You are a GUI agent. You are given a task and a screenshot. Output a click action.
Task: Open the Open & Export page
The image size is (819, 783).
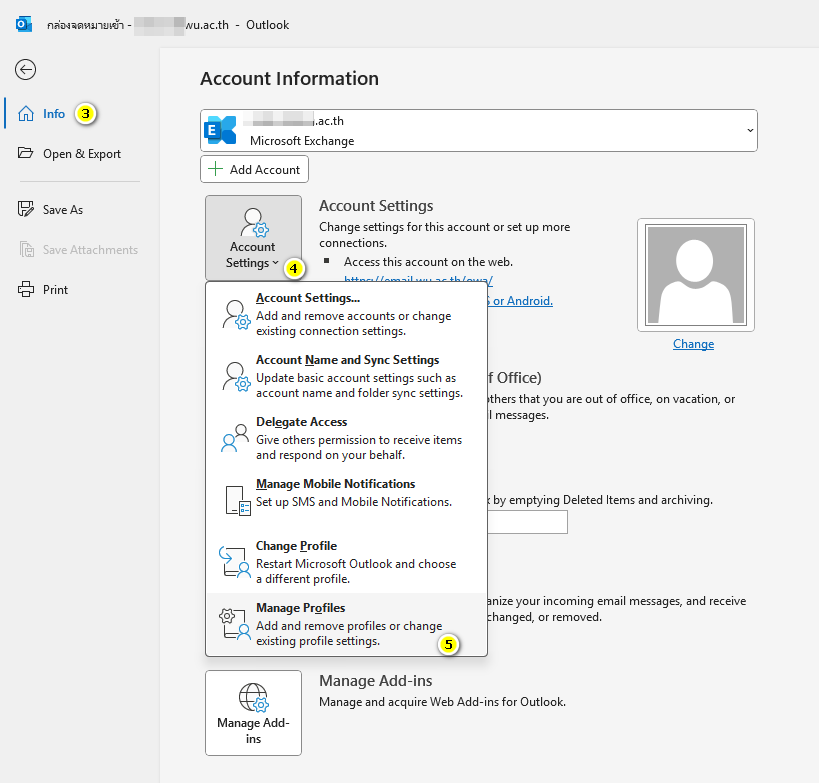point(82,154)
